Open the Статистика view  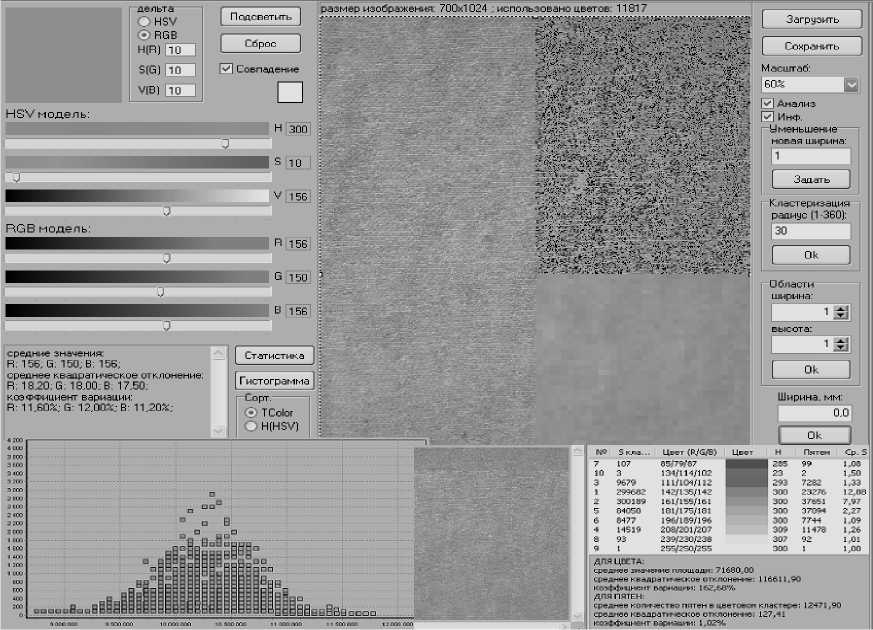click(274, 355)
